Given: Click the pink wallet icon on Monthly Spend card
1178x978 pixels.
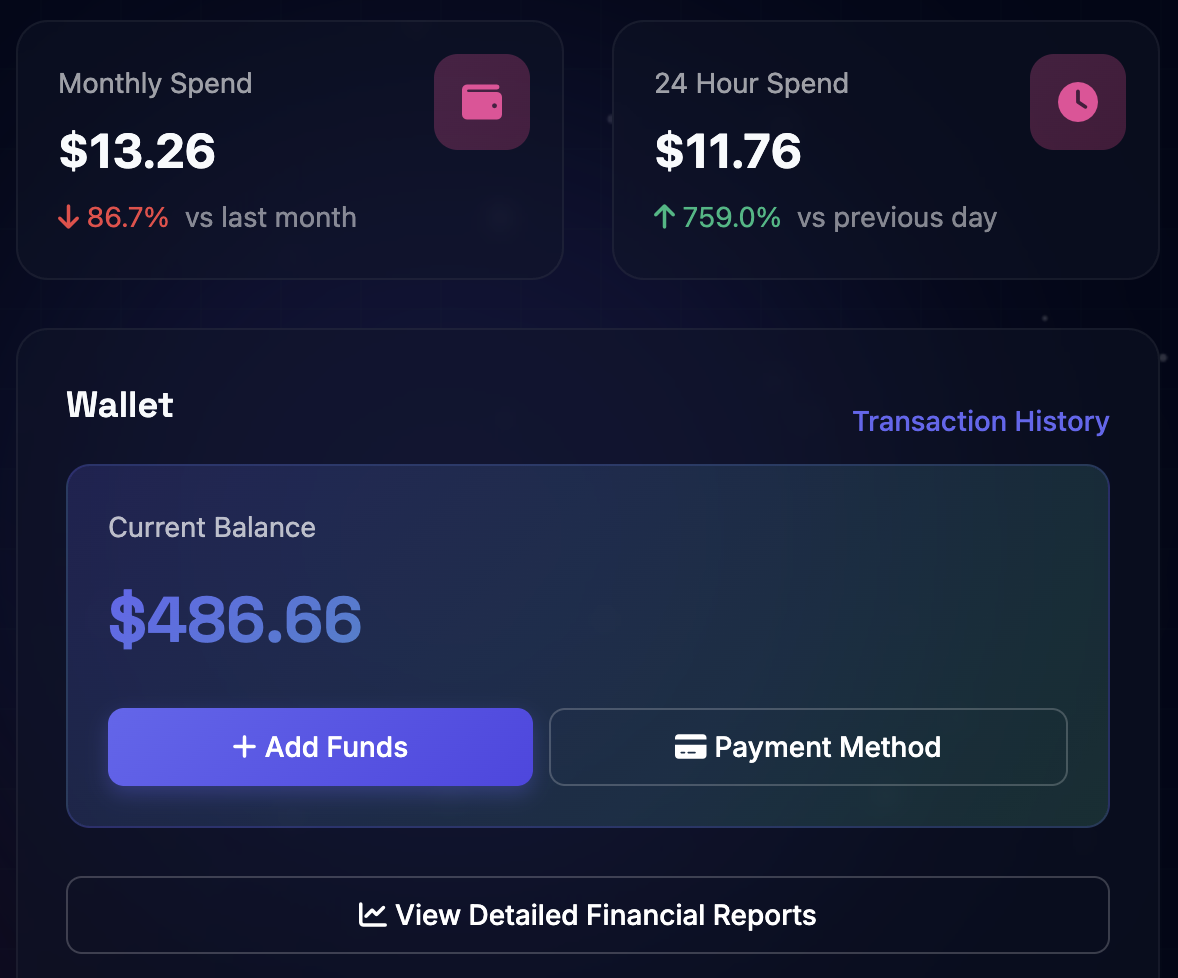Looking at the screenshot, I should (481, 101).
